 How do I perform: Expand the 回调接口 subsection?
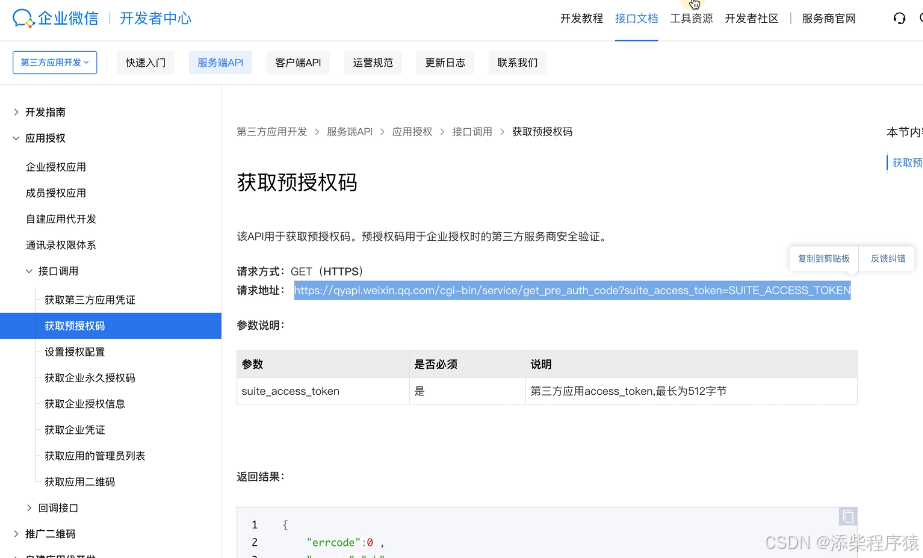(x=29, y=508)
